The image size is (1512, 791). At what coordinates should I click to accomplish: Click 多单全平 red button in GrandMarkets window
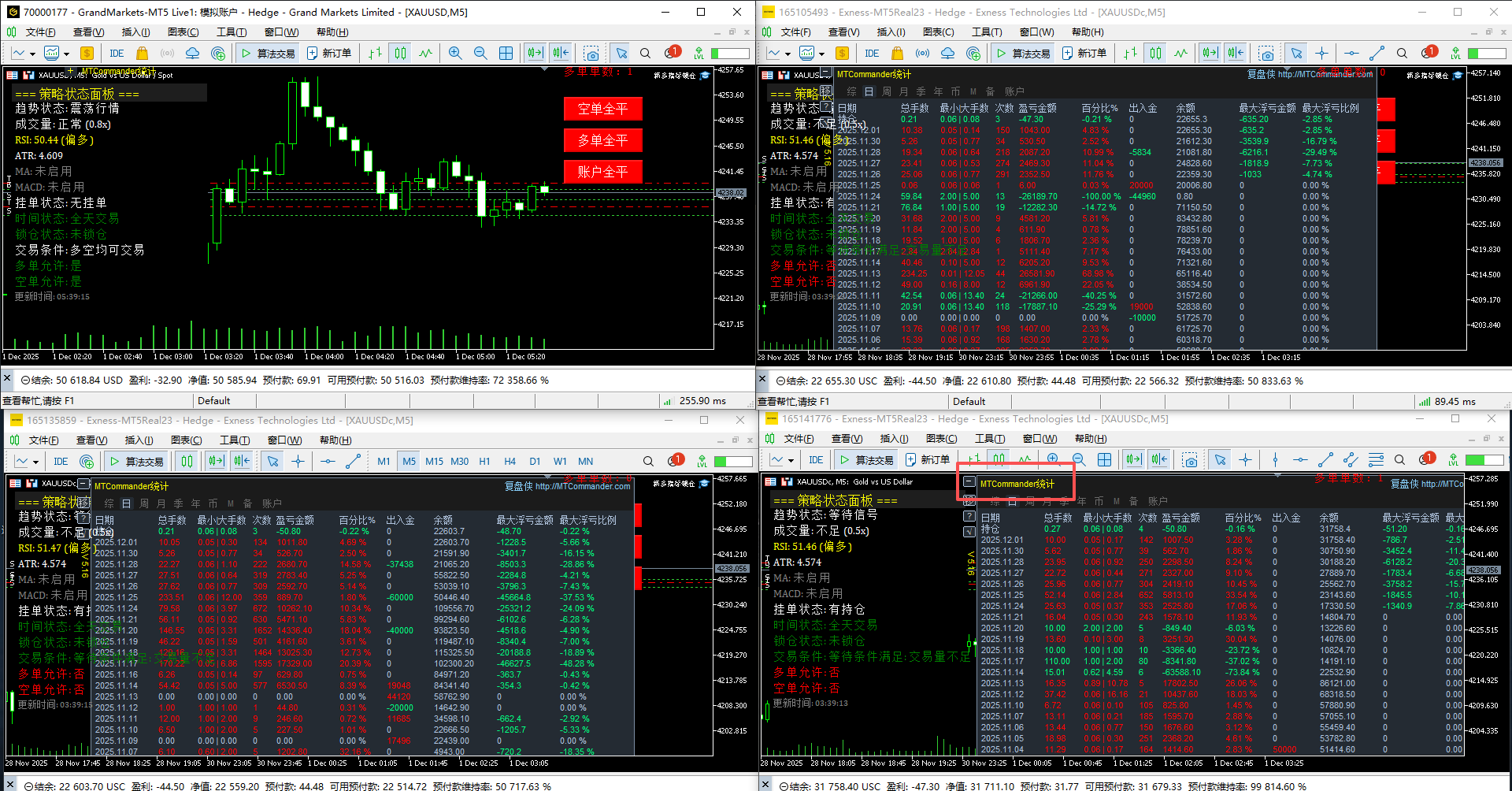pyautogui.click(x=602, y=140)
